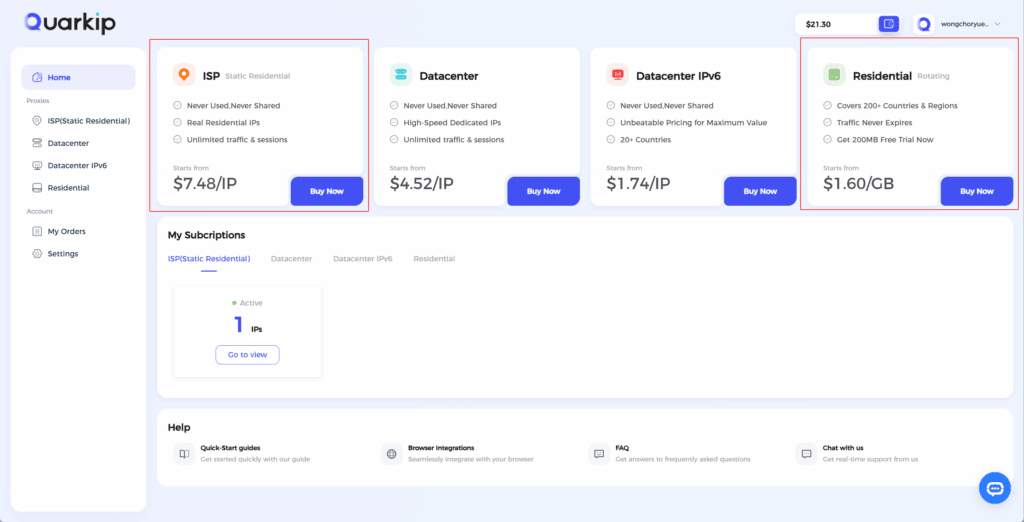Click the green Residential card icon
Screen dimensions: 1024x522
[x=834, y=75]
